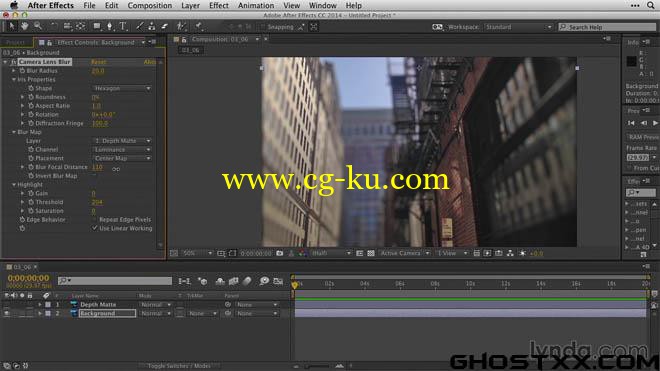Select the Rectangle shape tool
The image size is (660, 371).
click(97, 27)
